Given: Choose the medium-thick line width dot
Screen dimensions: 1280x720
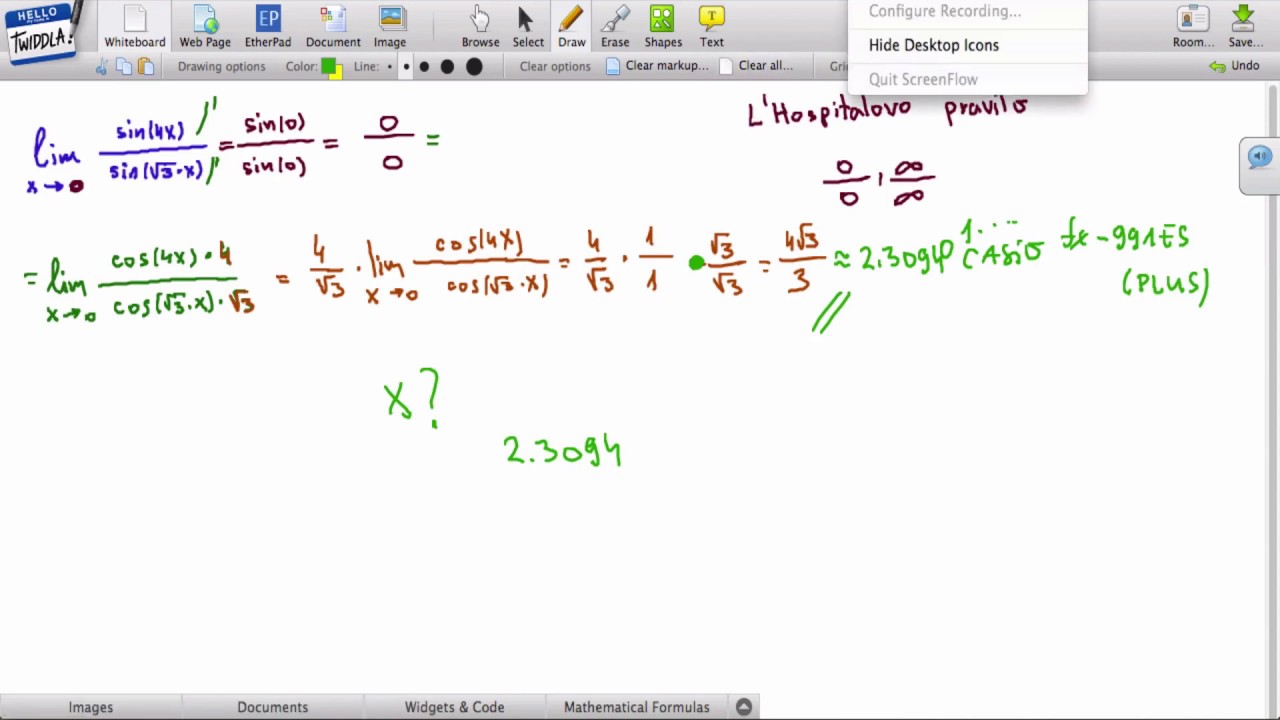Looking at the screenshot, I should tap(447, 67).
